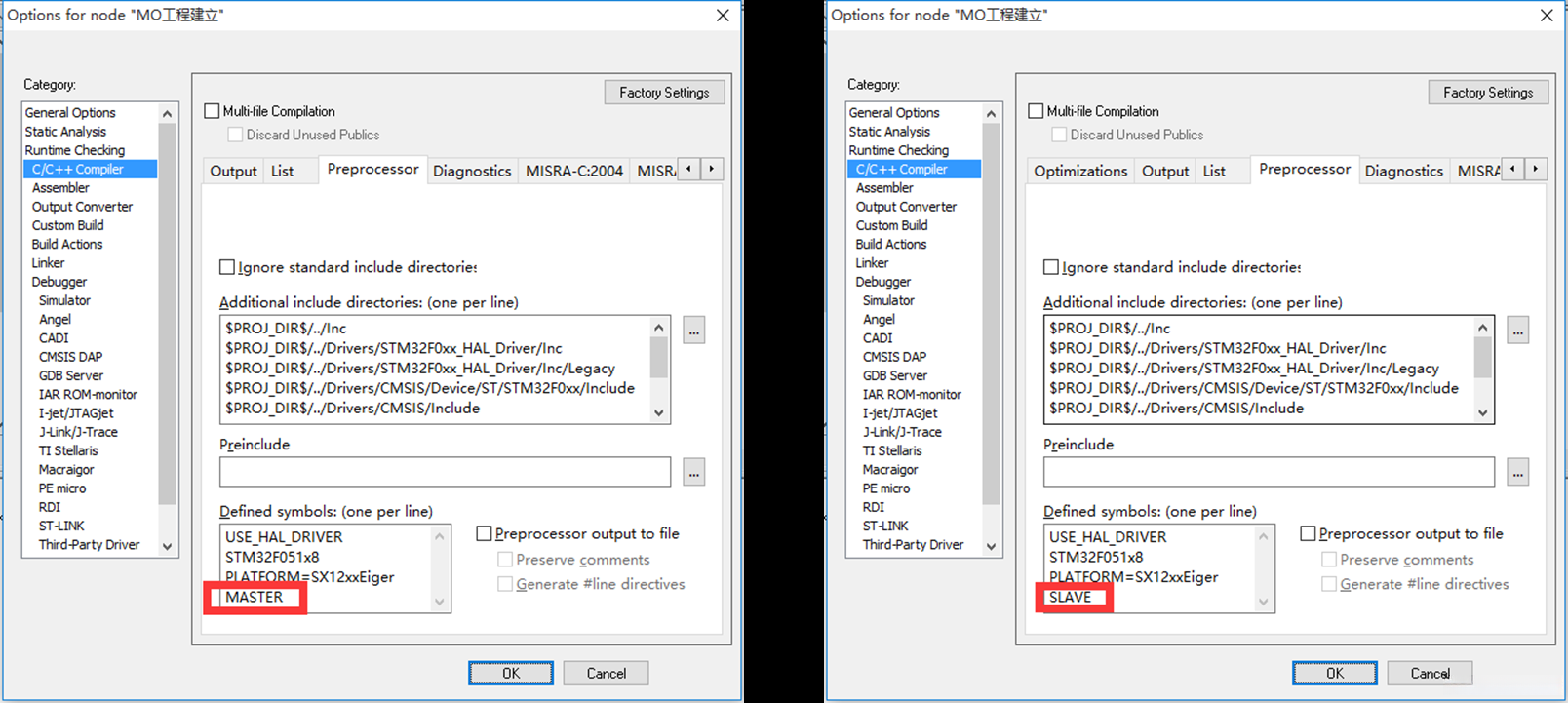Toggle Generate #line directives in left dialog
The width and height of the screenshot is (1568, 703).
pos(505,584)
